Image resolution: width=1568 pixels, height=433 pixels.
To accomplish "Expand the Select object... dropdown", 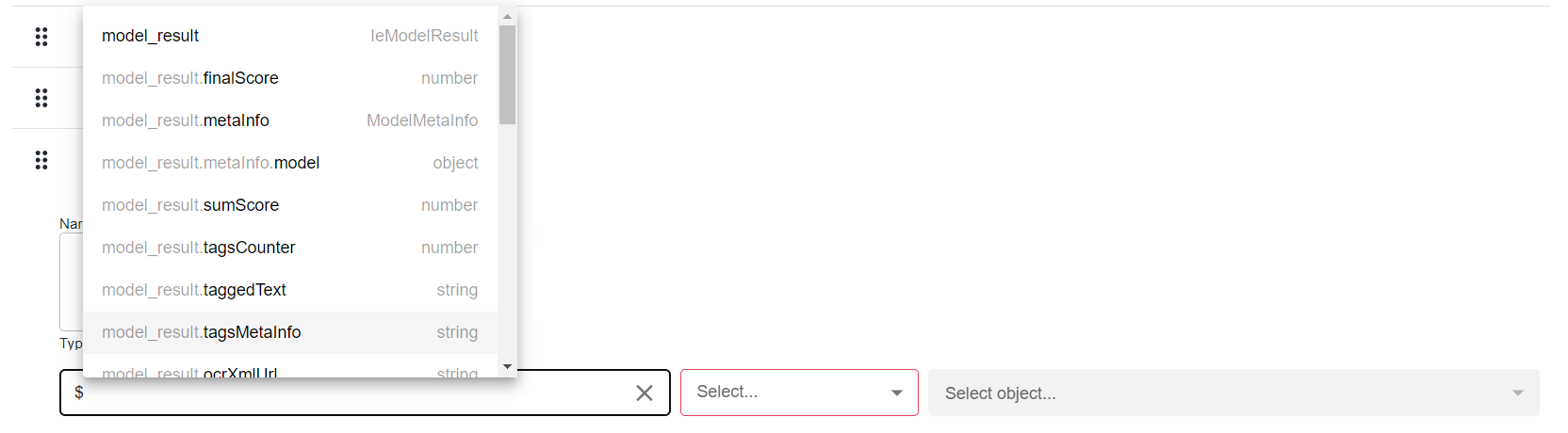I will [x=1233, y=393].
